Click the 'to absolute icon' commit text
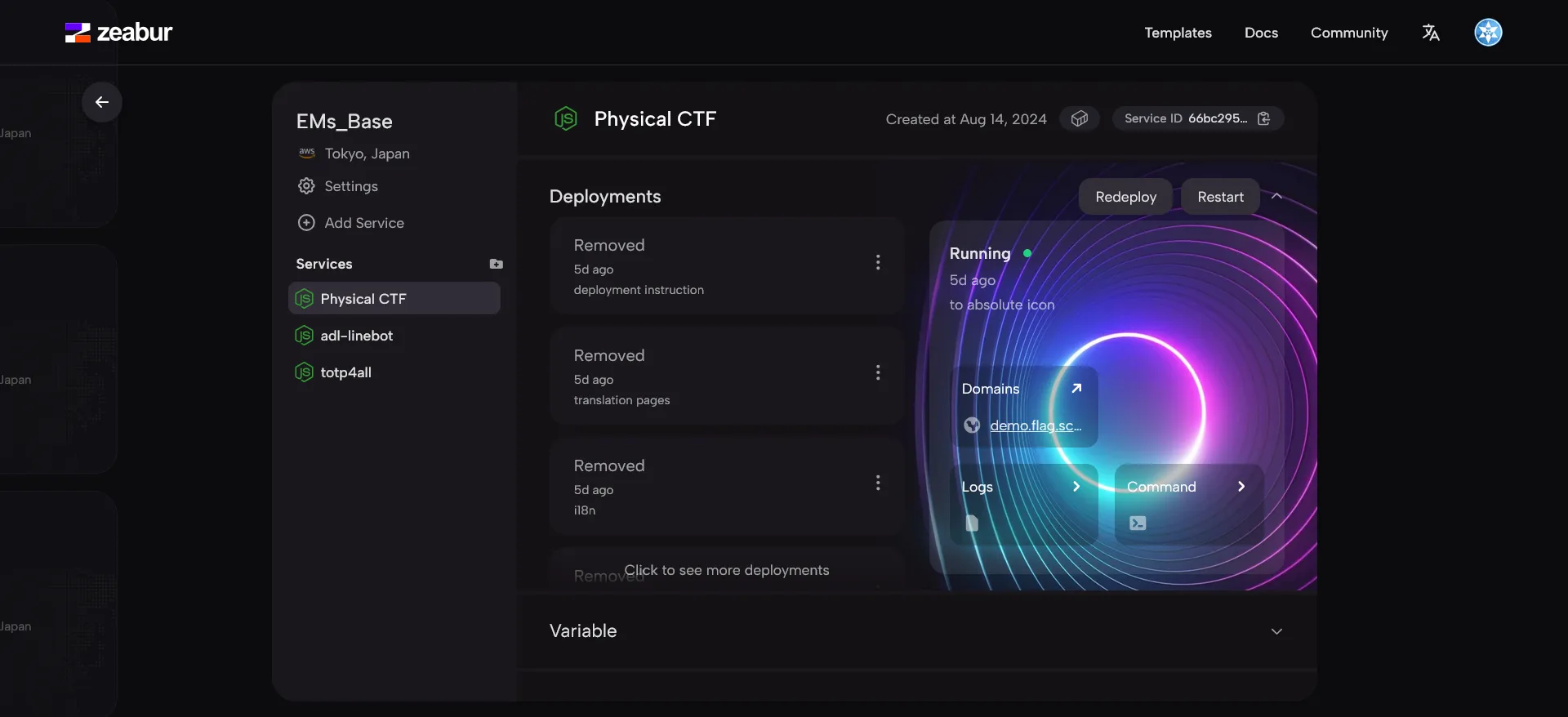The width and height of the screenshot is (1568, 717). (1002, 305)
